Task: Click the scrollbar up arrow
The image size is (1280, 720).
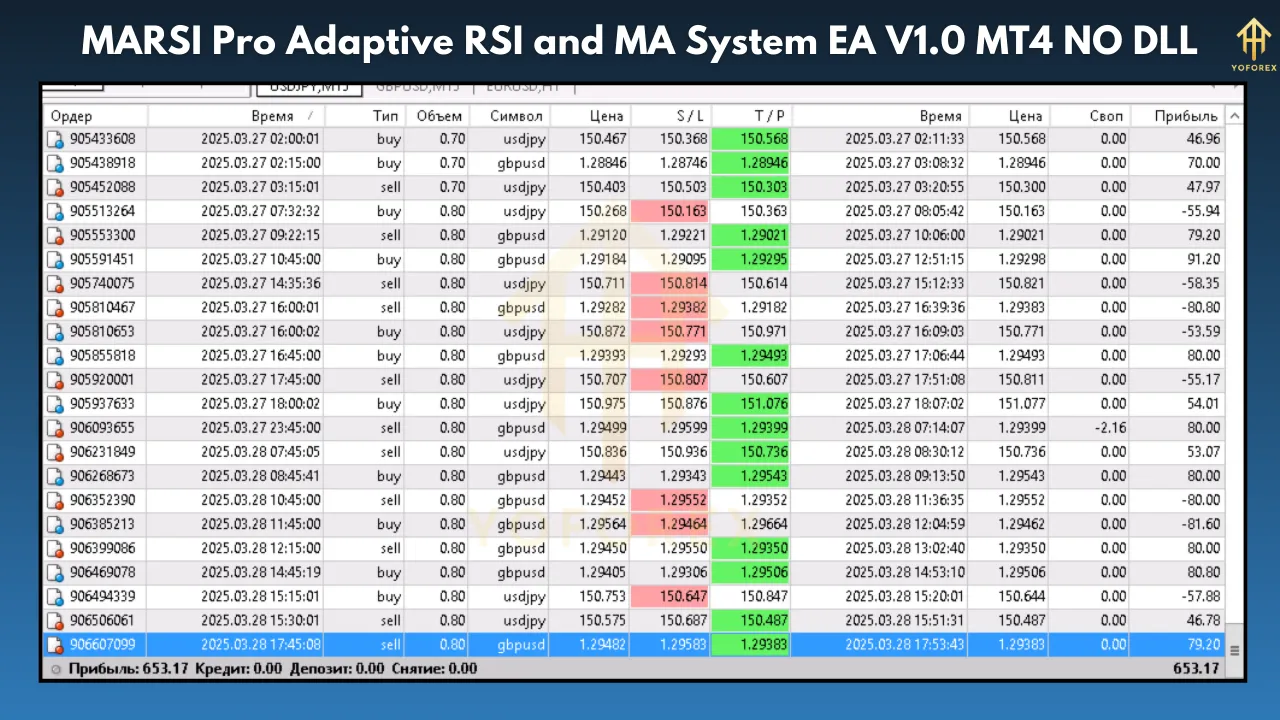Action: pyautogui.click(x=1235, y=117)
